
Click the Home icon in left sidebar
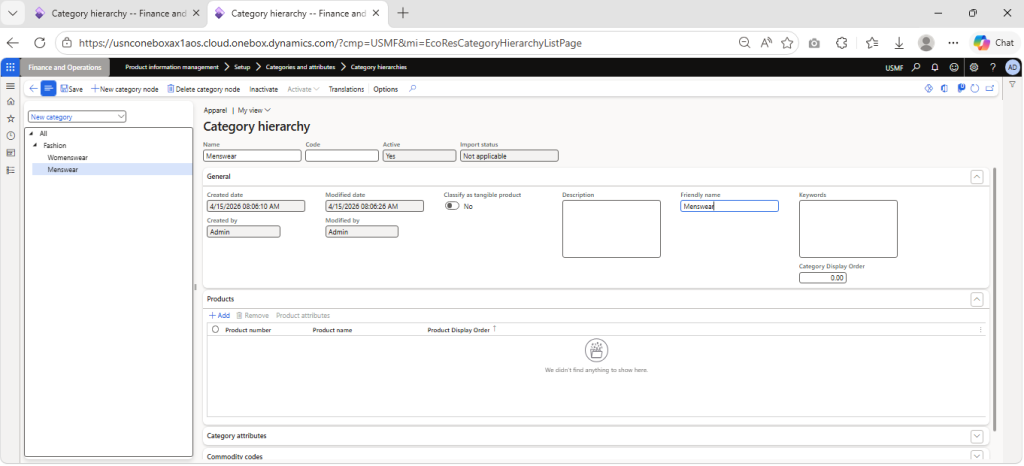click(x=10, y=102)
